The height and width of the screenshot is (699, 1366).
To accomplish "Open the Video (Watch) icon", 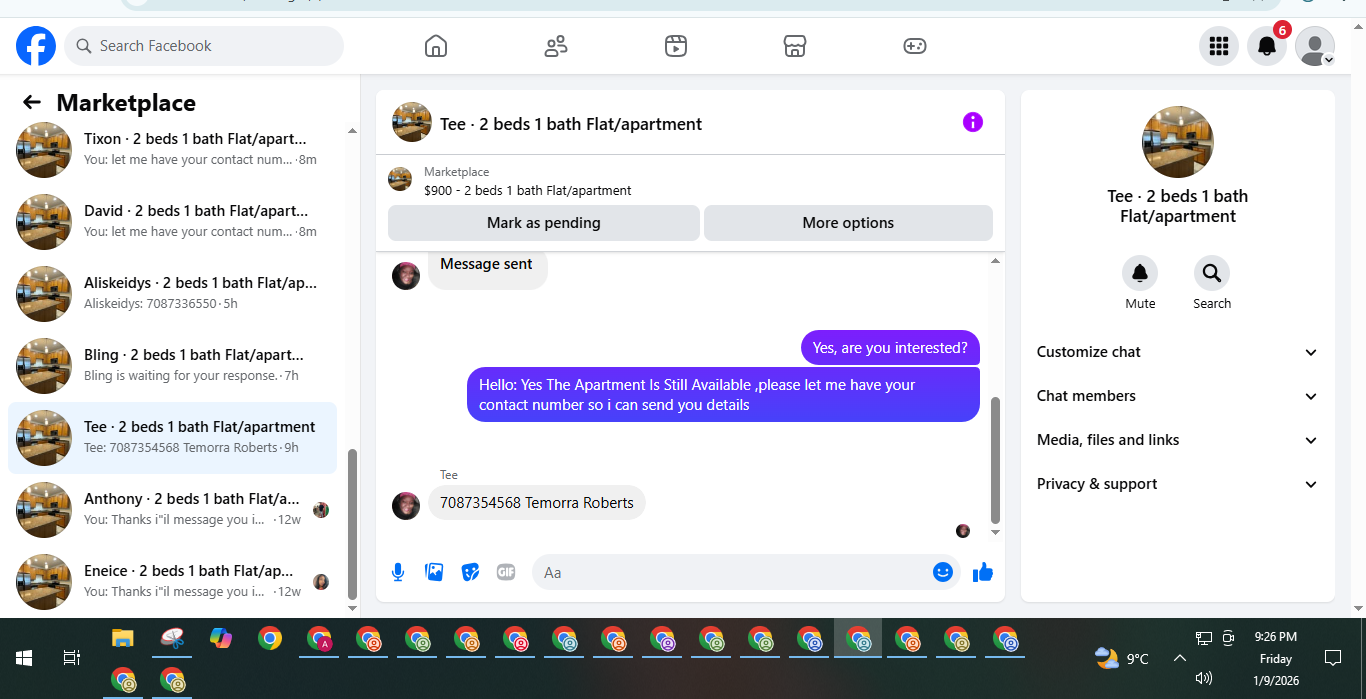I will click(676, 46).
